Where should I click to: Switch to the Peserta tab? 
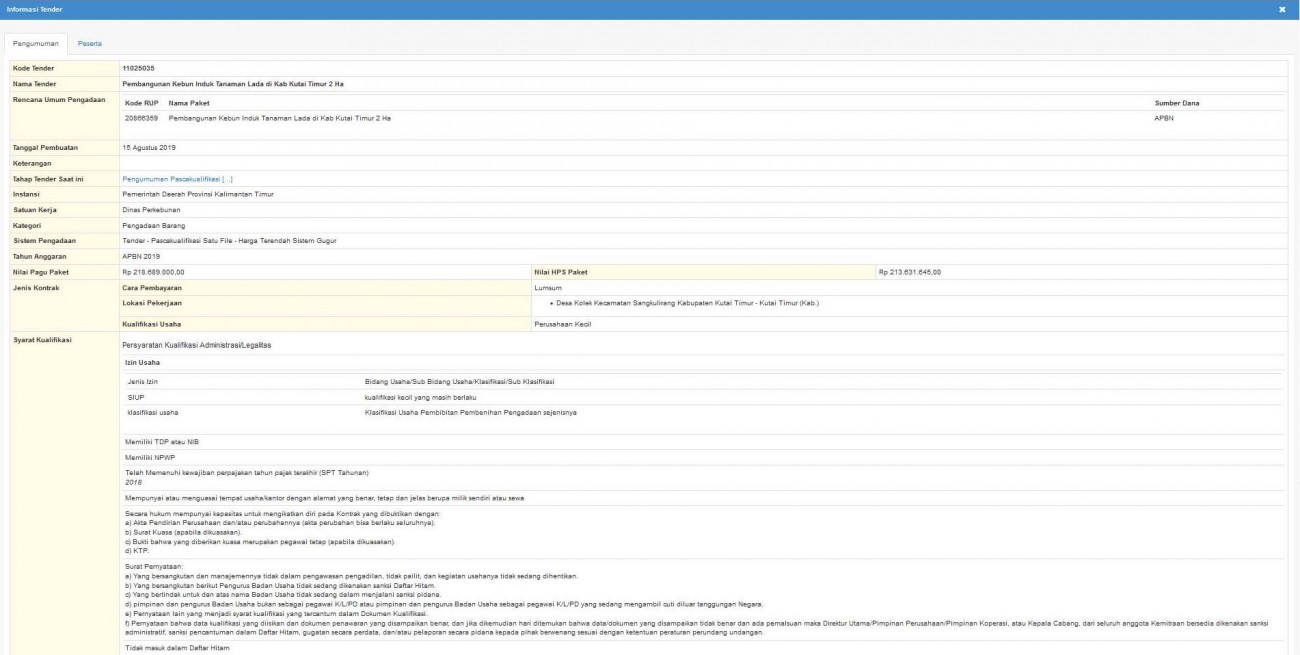point(92,45)
